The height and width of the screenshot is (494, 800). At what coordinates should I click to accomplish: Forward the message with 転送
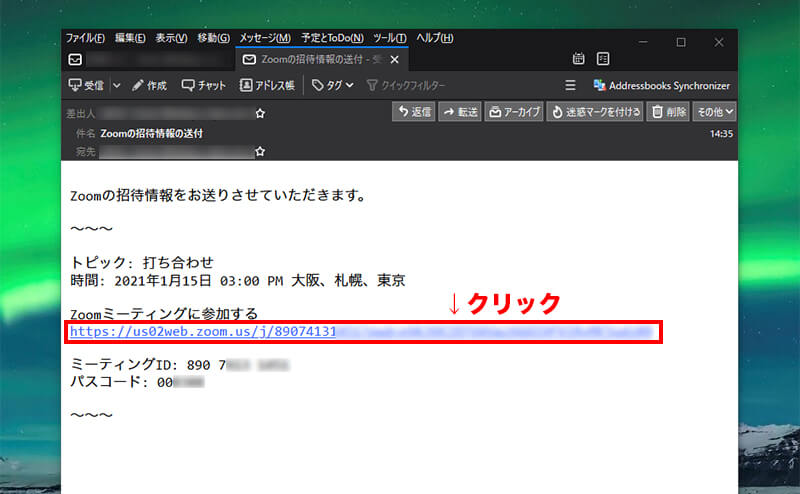pos(460,112)
